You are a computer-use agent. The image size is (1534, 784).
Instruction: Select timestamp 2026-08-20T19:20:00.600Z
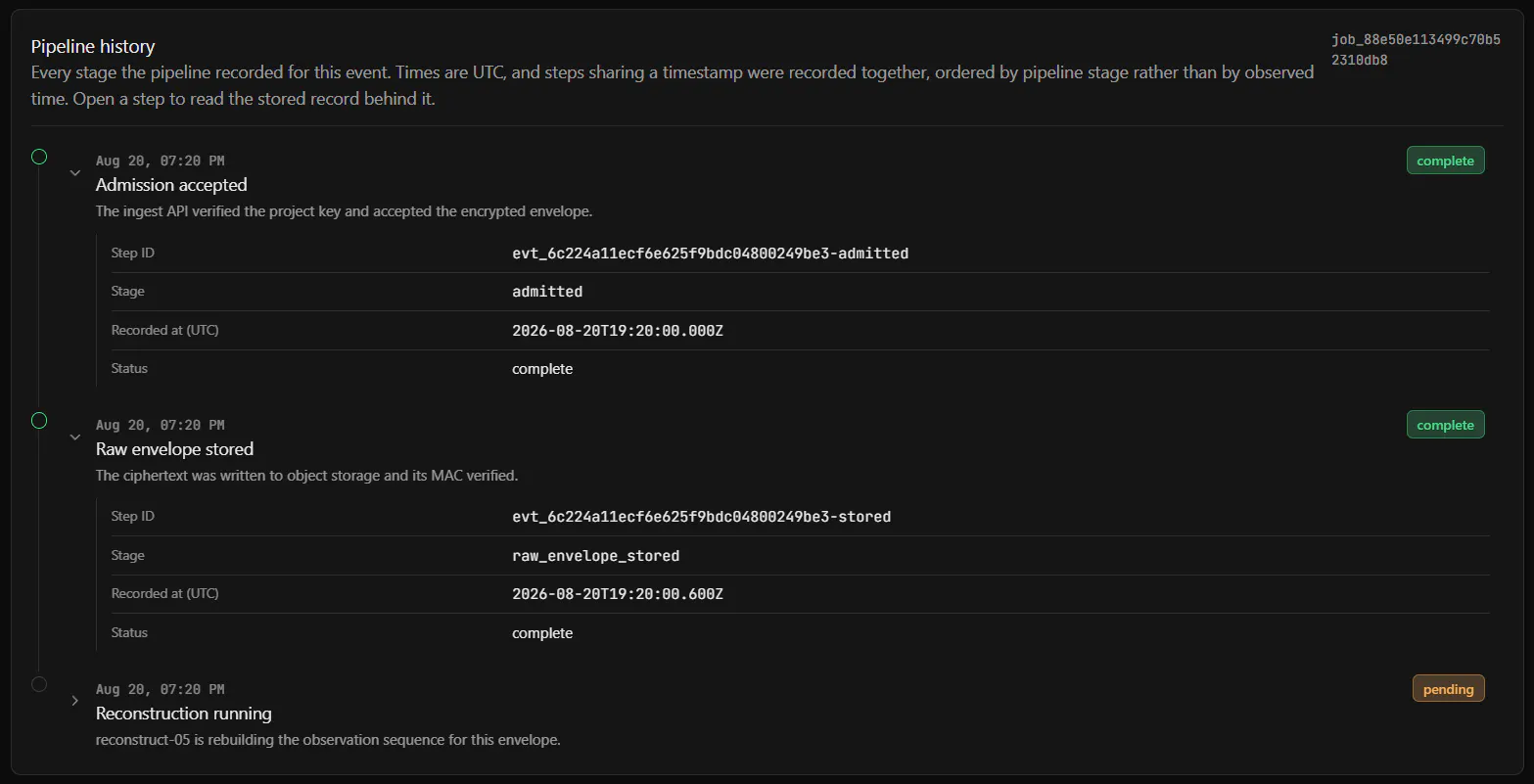[x=618, y=594]
